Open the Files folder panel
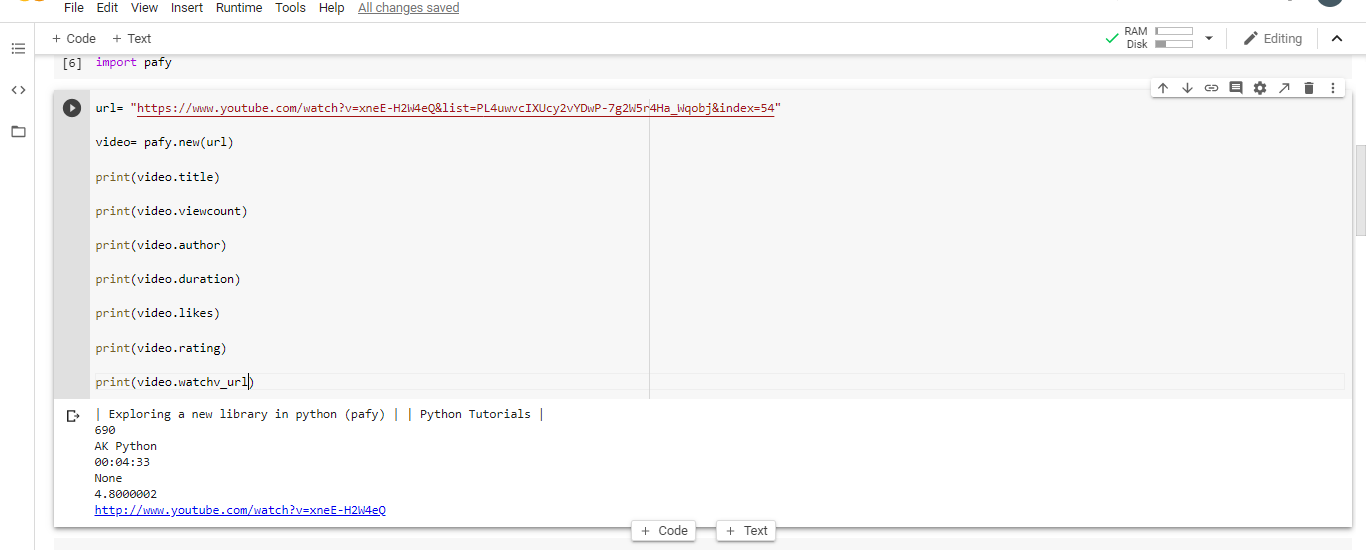 [x=18, y=131]
